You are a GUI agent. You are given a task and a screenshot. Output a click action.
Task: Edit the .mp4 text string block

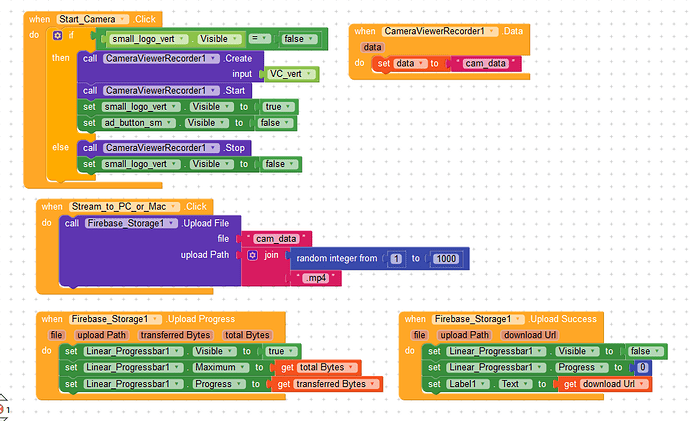[x=316, y=278]
